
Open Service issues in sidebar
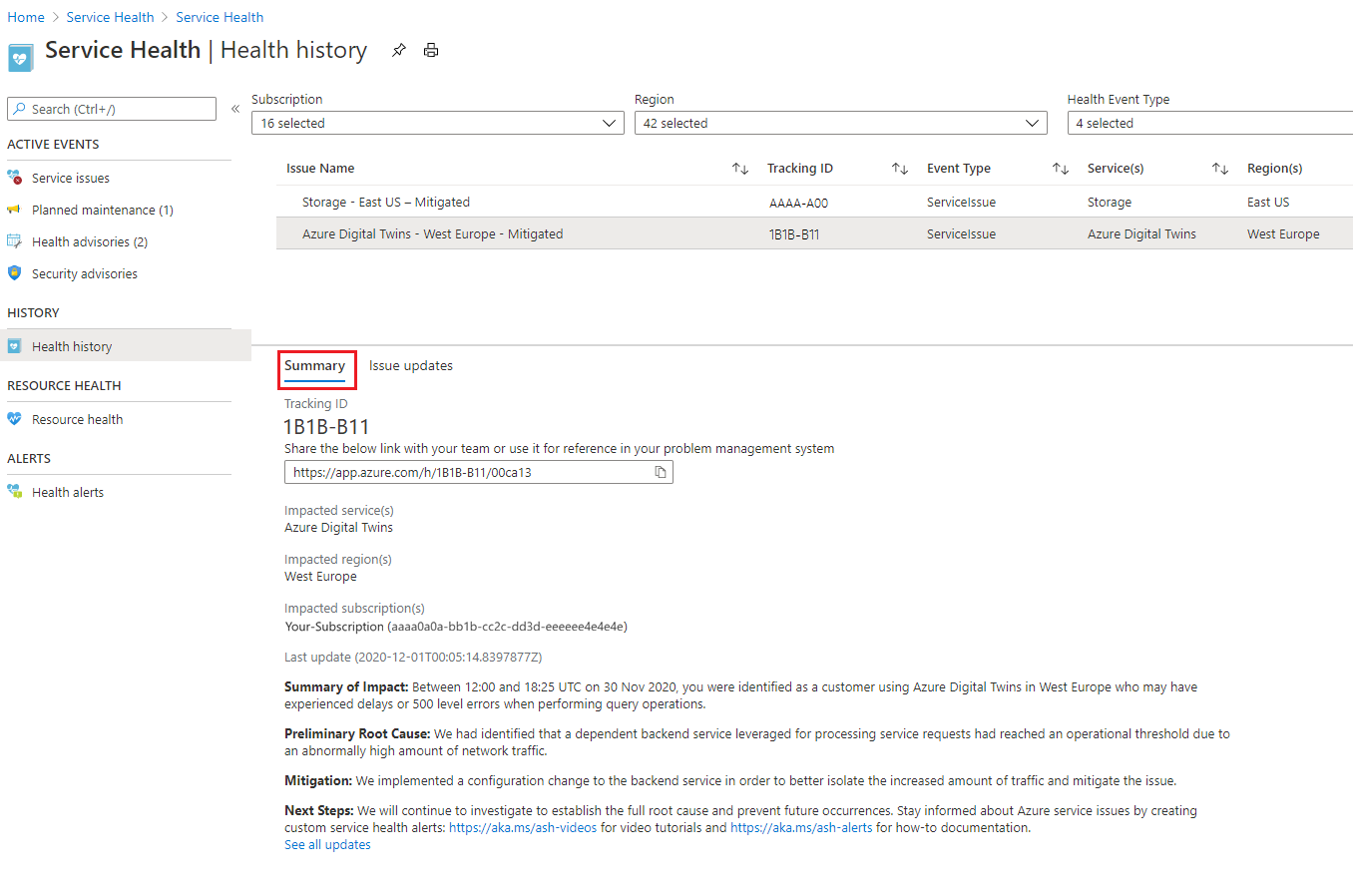[71, 178]
